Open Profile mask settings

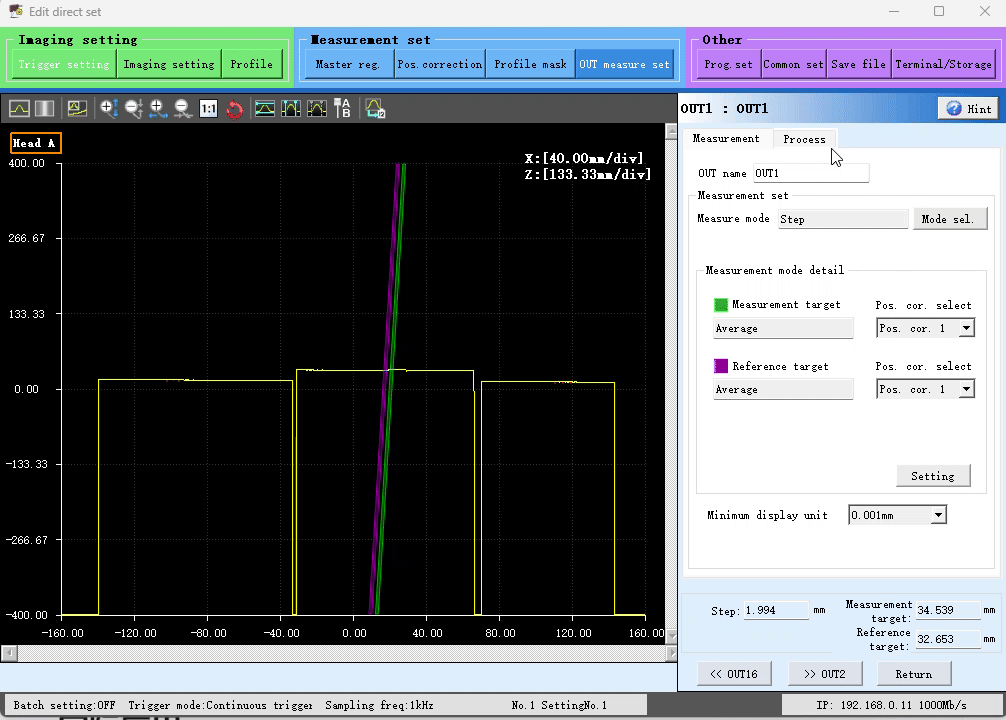point(530,64)
